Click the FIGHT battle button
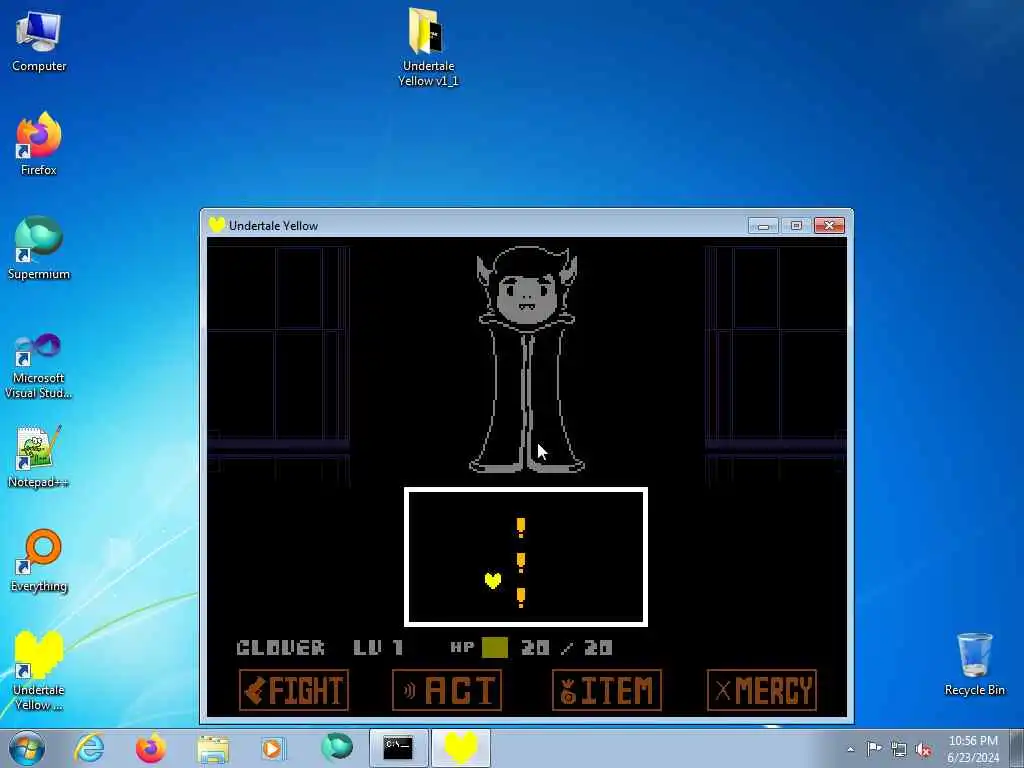The height and width of the screenshot is (768, 1024). [x=294, y=690]
